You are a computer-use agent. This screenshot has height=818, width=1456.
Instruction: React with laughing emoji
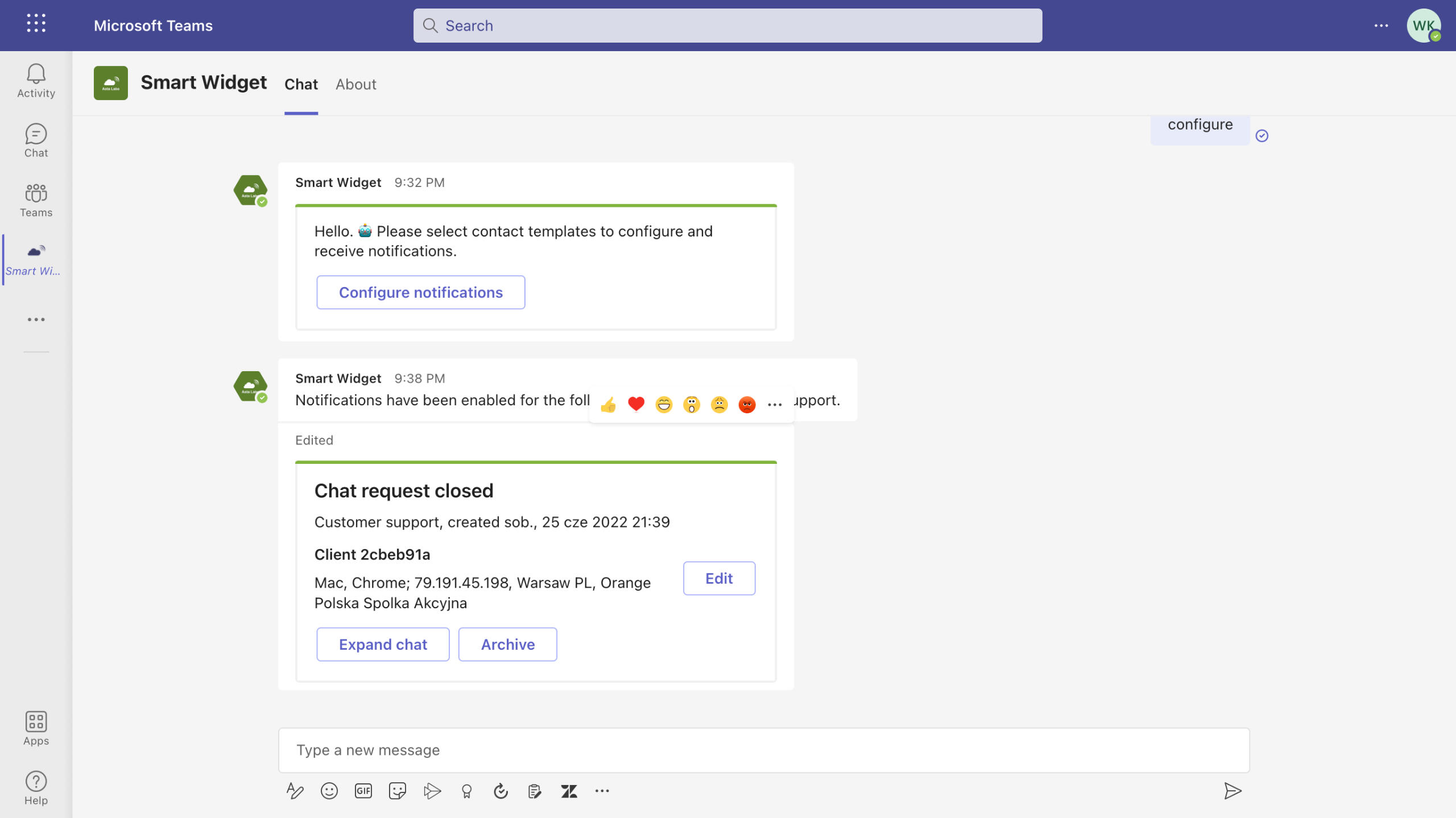pos(664,405)
